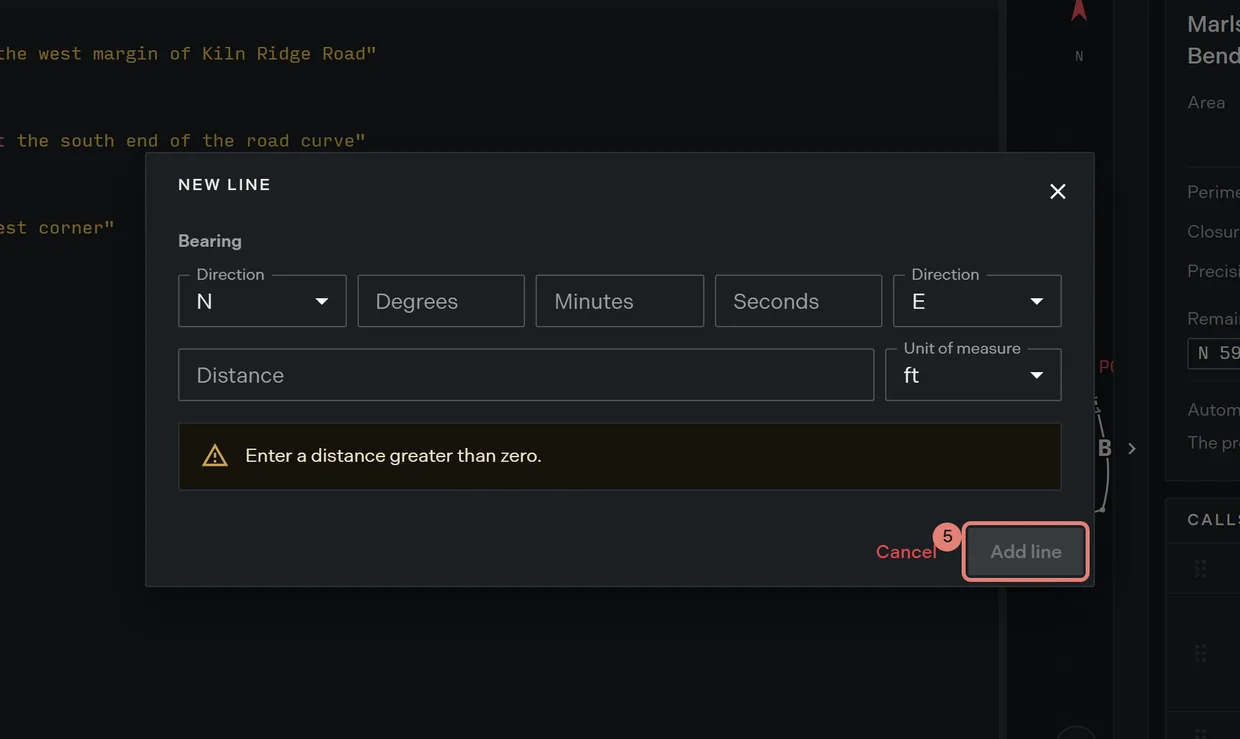Click the Area label in the side panel
The image size is (1240, 739).
click(x=1206, y=102)
